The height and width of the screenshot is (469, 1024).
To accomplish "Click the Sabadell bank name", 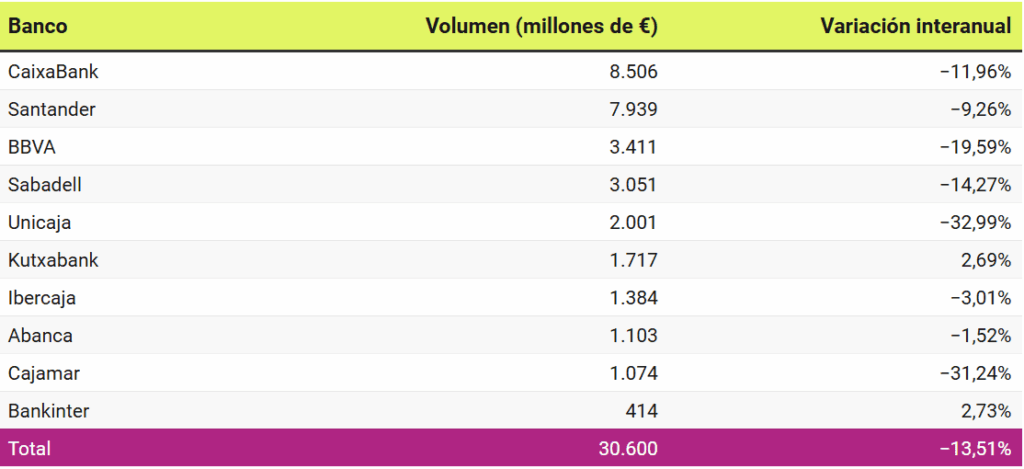I will point(46,185).
